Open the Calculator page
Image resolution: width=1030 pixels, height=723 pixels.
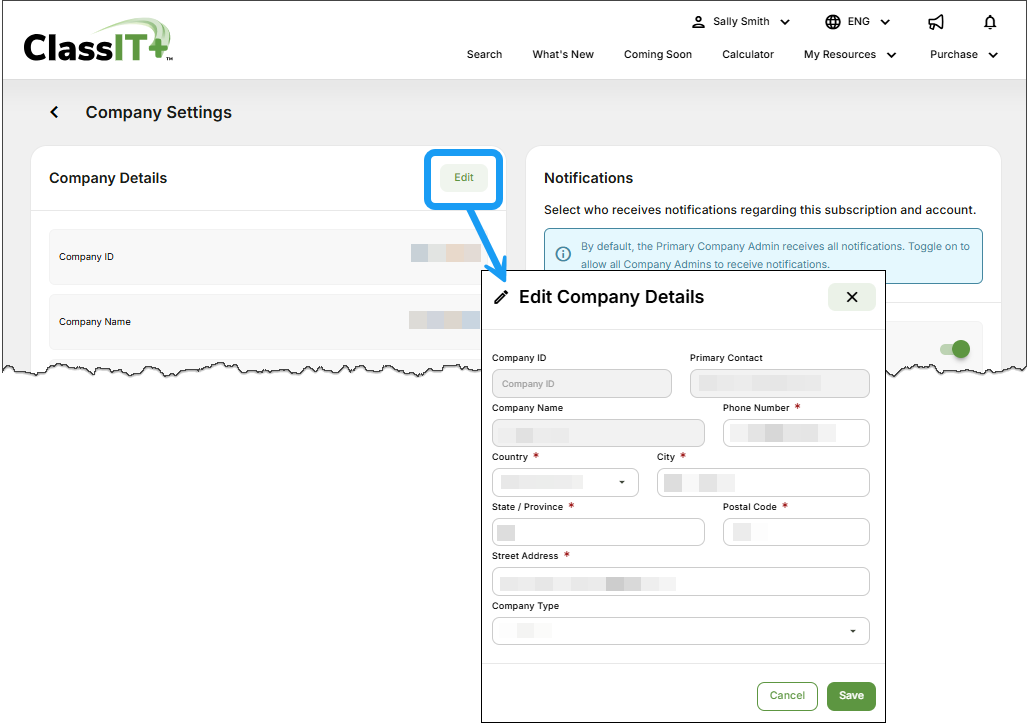pos(748,55)
